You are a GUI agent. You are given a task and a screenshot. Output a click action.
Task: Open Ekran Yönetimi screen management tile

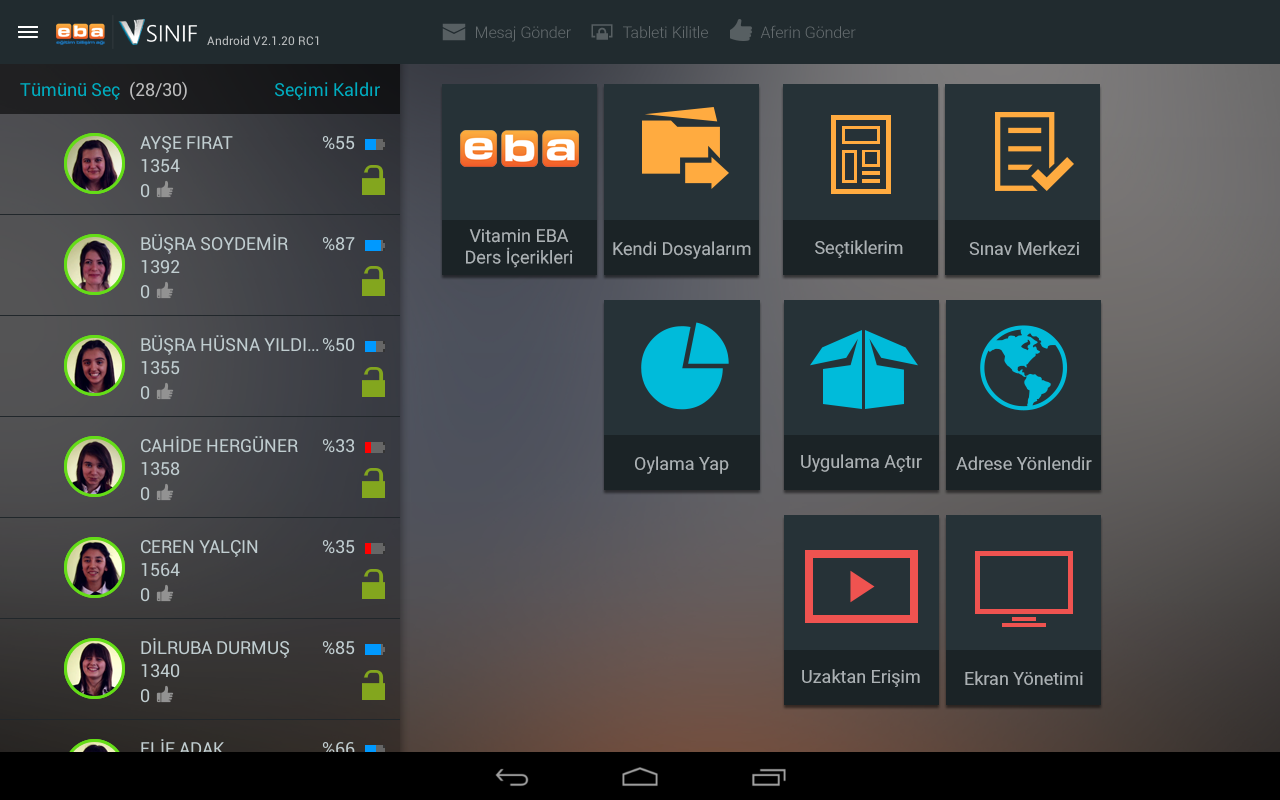click(x=1023, y=610)
